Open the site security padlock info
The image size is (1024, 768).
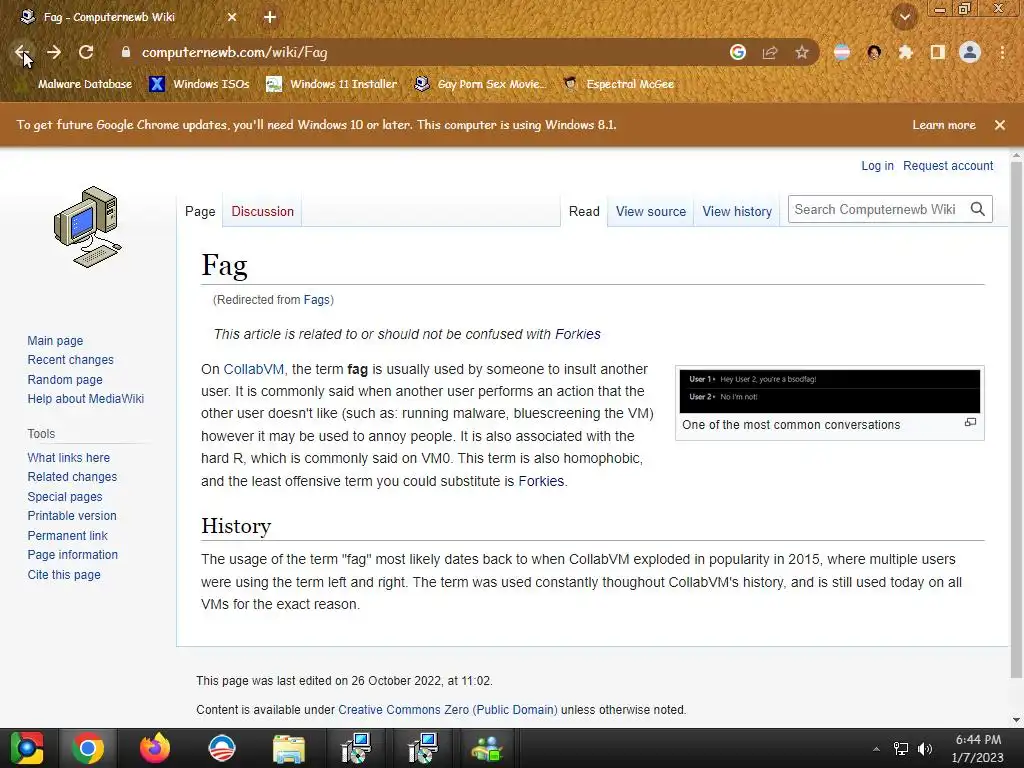pos(126,52)
